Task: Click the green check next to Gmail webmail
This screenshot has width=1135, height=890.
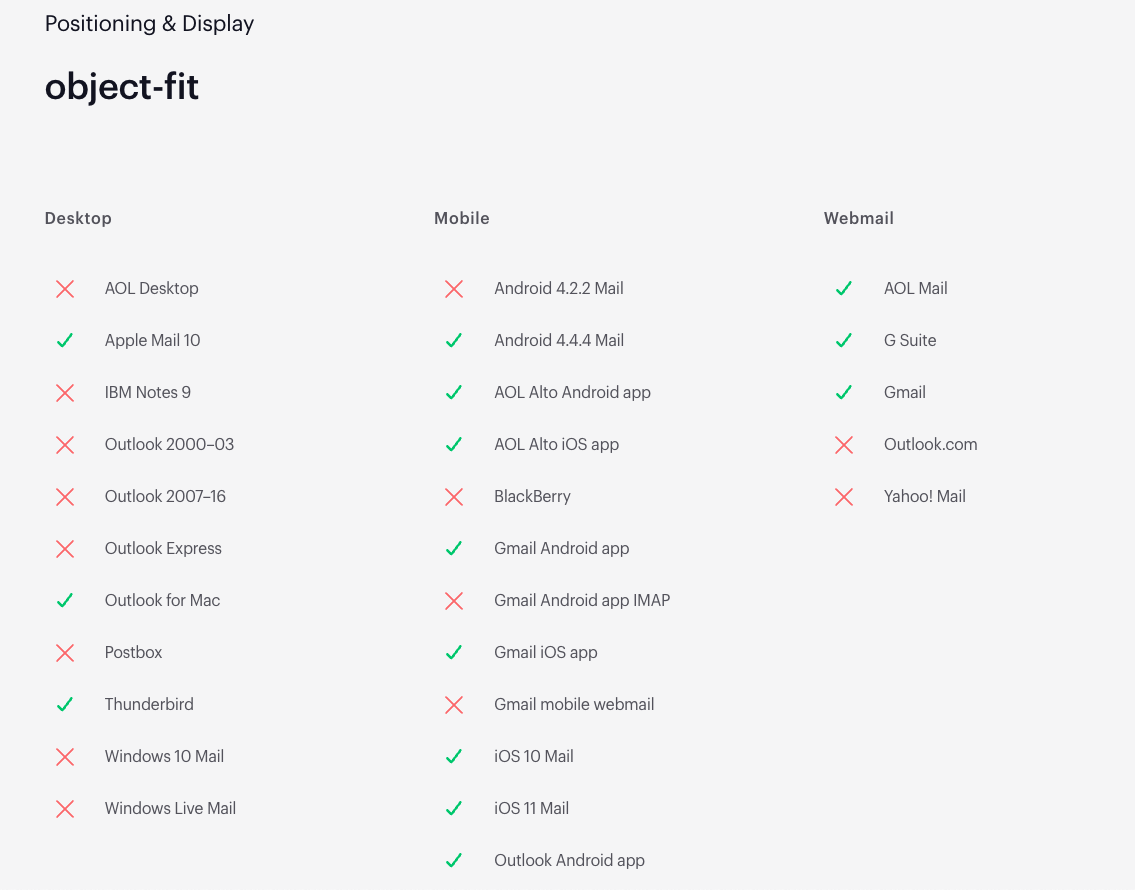Action: (x=844, y=393)
